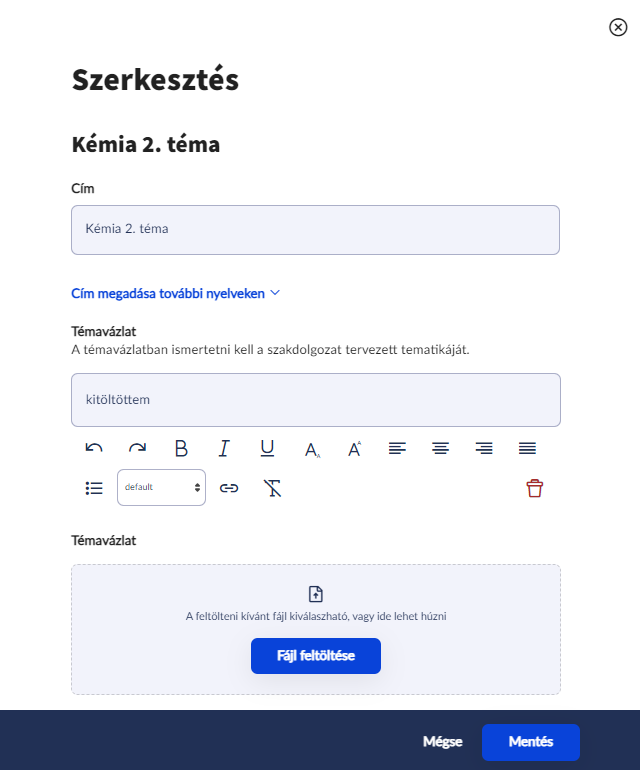This screenshot has width=640, height=770.
Task: Align text to the left
Action: tap(397, 448)
